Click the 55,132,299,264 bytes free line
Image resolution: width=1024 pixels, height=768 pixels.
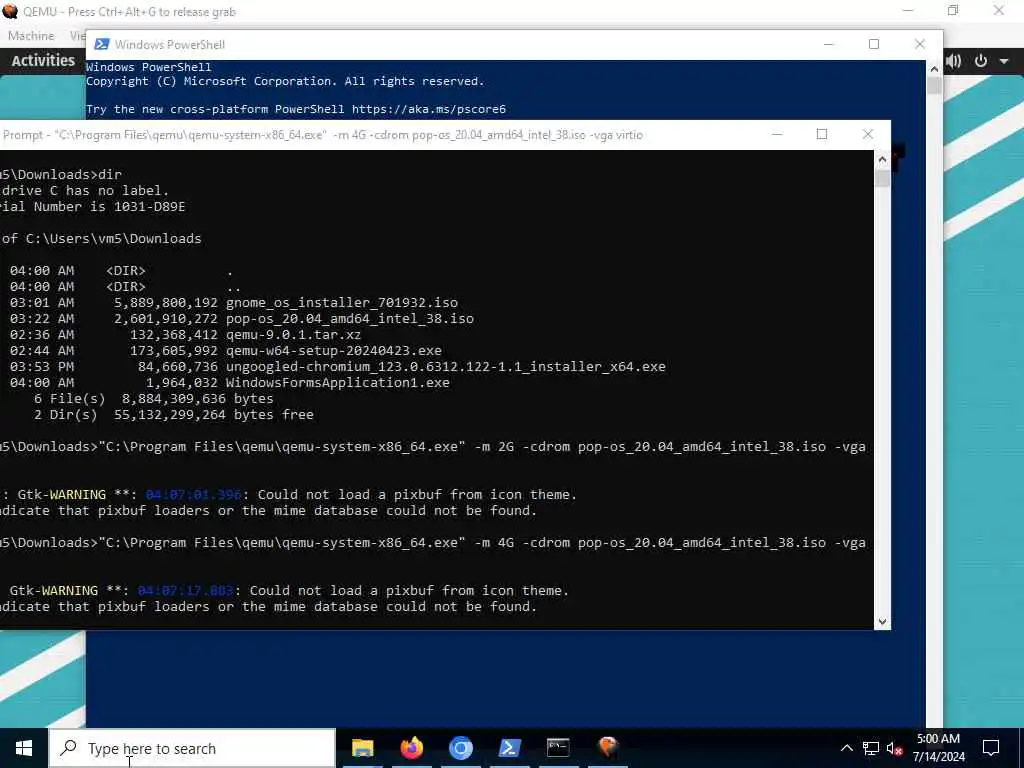click(174, 415)
